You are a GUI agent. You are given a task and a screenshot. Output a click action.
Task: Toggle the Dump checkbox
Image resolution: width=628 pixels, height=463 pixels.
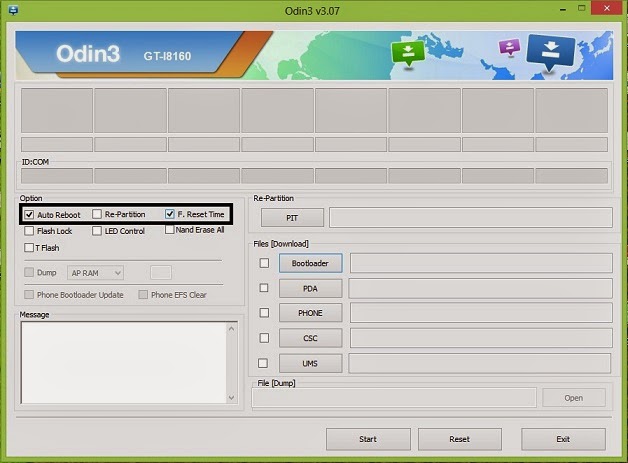click(x=29, y=272)
